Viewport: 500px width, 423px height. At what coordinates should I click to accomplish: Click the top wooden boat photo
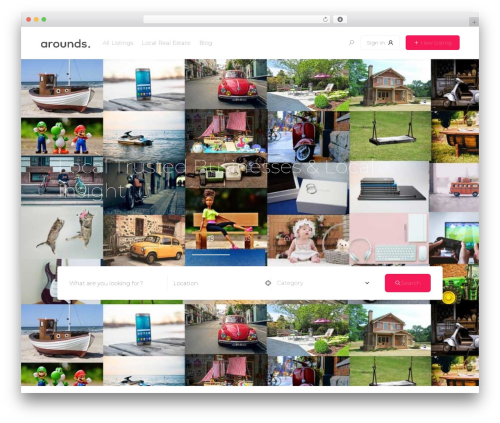[62, 88]
